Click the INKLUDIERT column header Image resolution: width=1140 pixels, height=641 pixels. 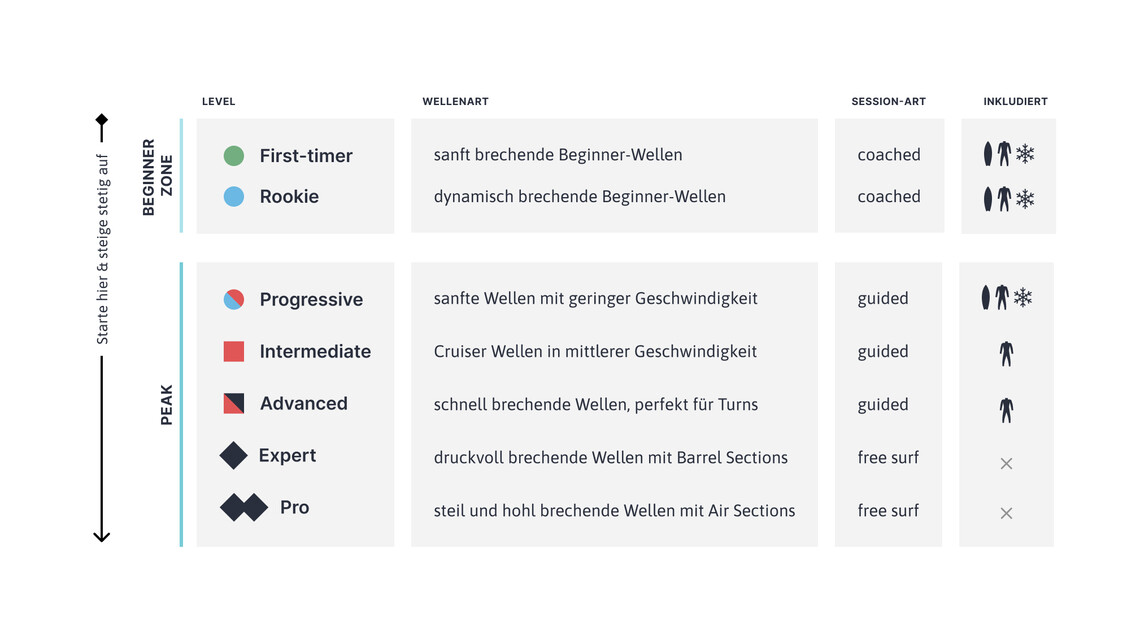click(1015, 102)
